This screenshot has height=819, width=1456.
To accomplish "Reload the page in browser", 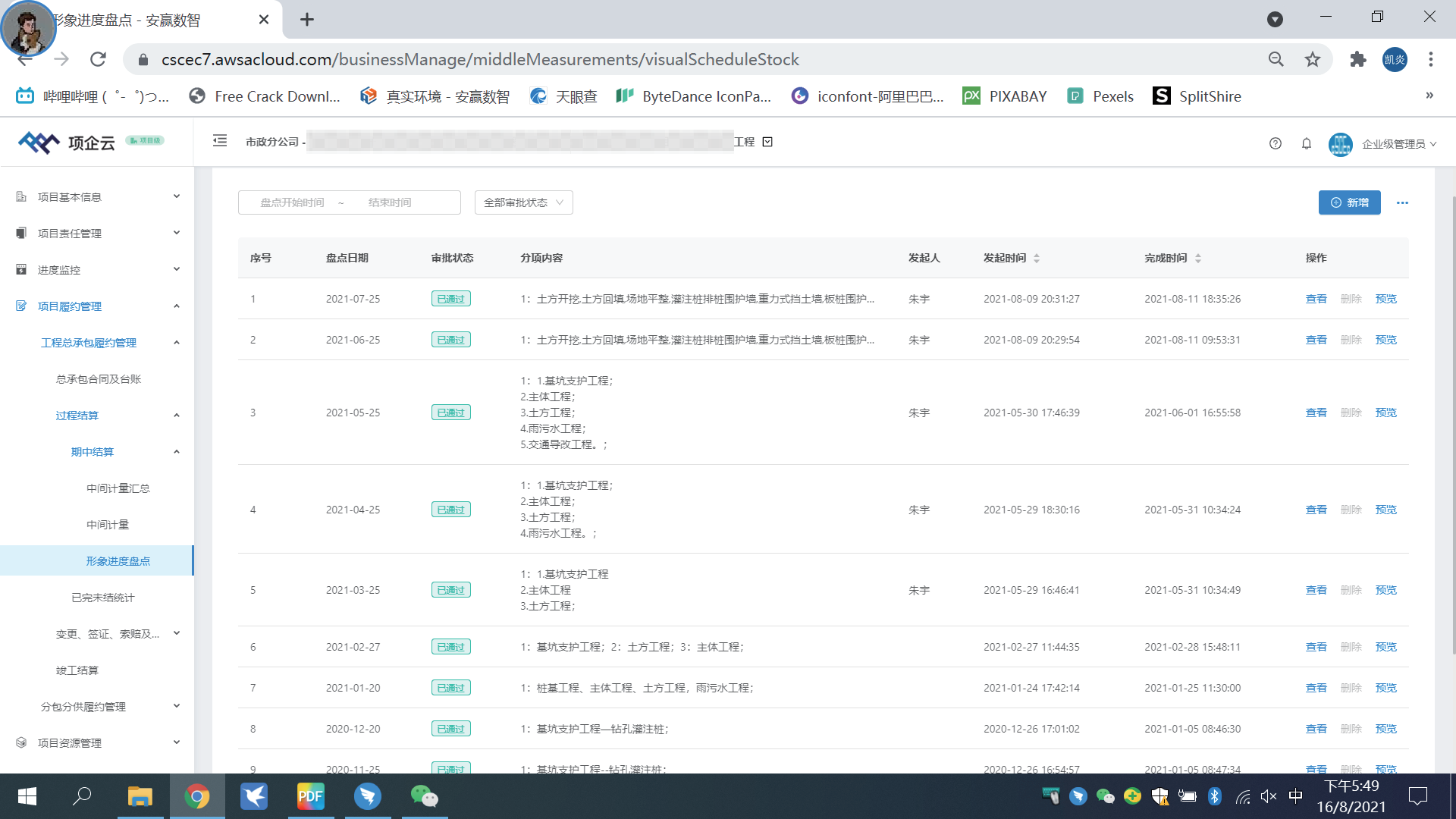I will pos(98,59).
